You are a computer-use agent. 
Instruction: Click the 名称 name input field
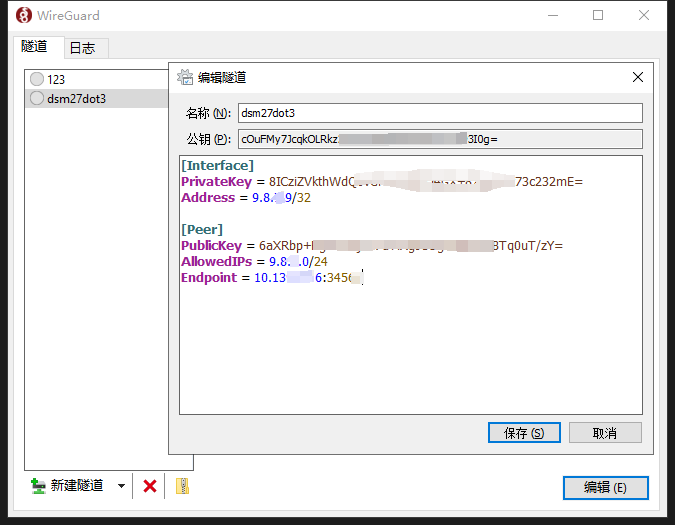click(x=440, y=113)
